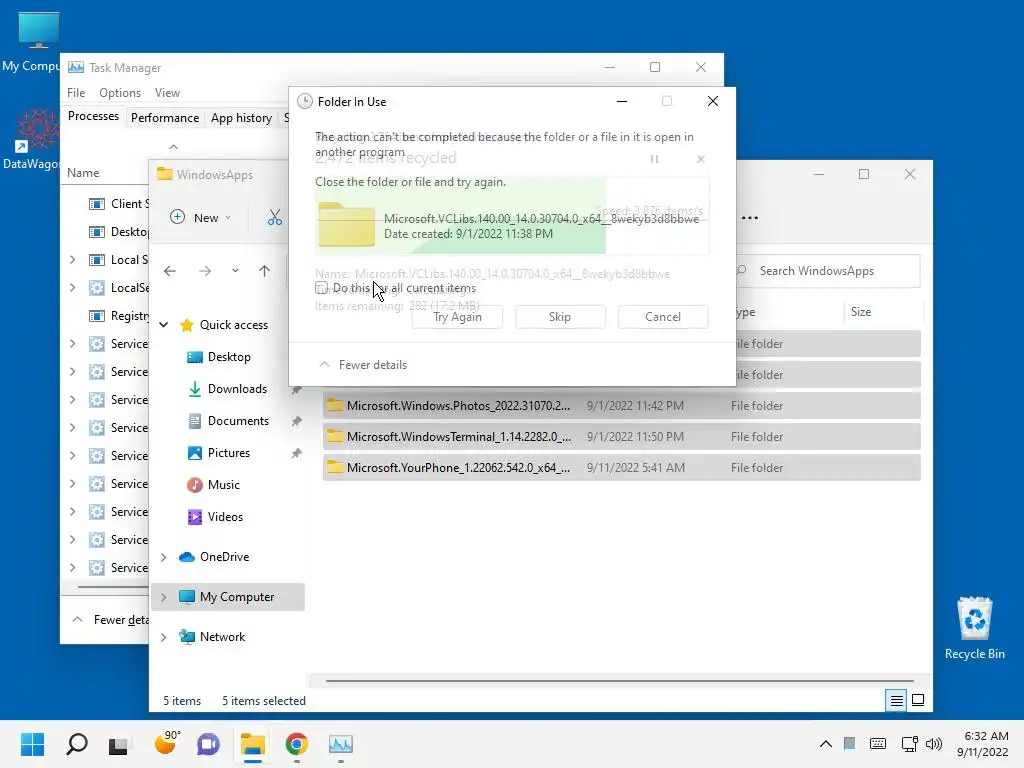Click Cancel in Folder In Use dialog
The image size is (1024, 768).
(x=663, y=317)
